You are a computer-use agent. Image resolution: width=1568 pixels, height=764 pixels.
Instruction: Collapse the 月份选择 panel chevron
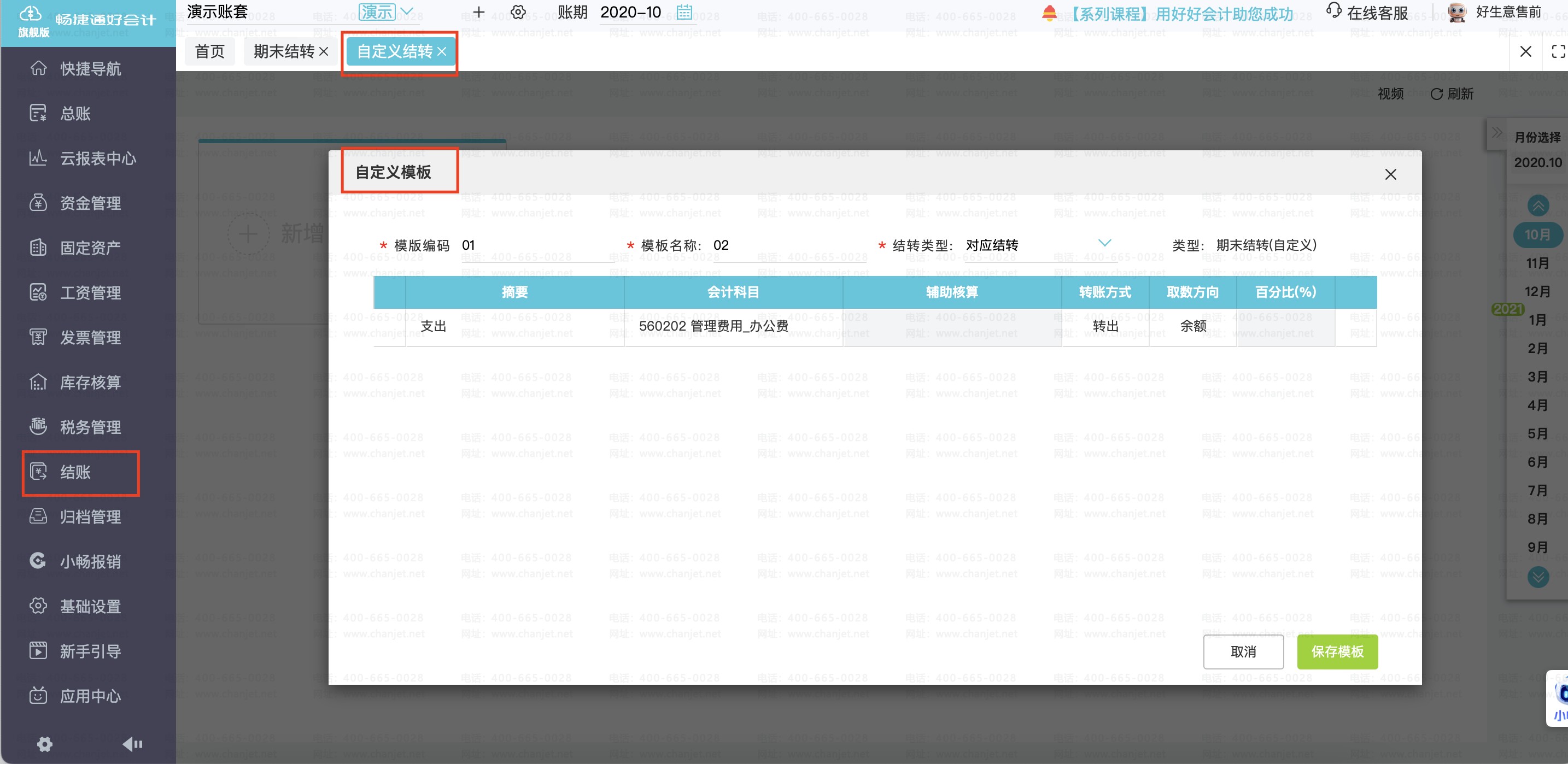(x=1497, y=133)
